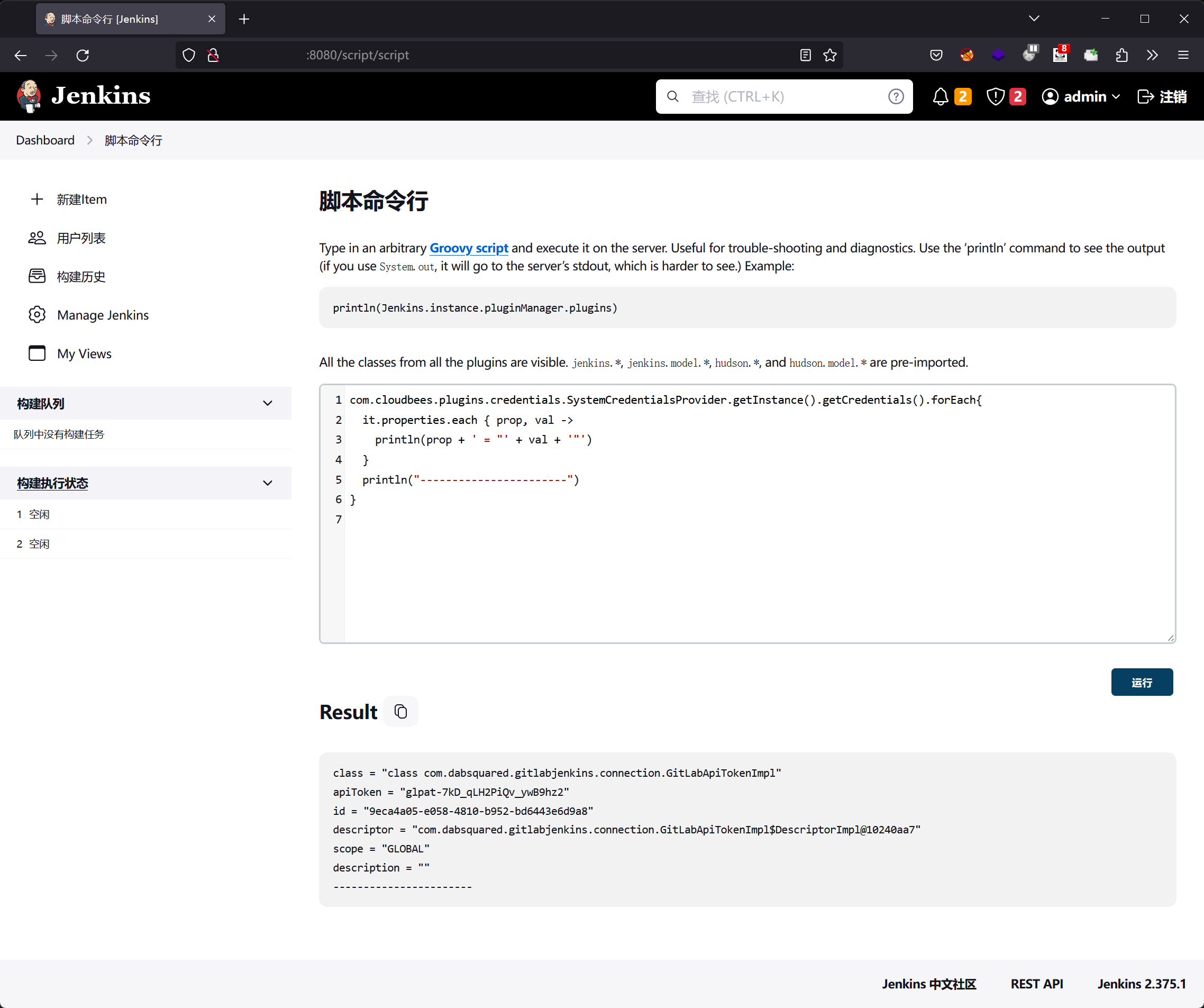
Task: Open Manage Jenkins from sidebar
Action: (x=103, y=315)
